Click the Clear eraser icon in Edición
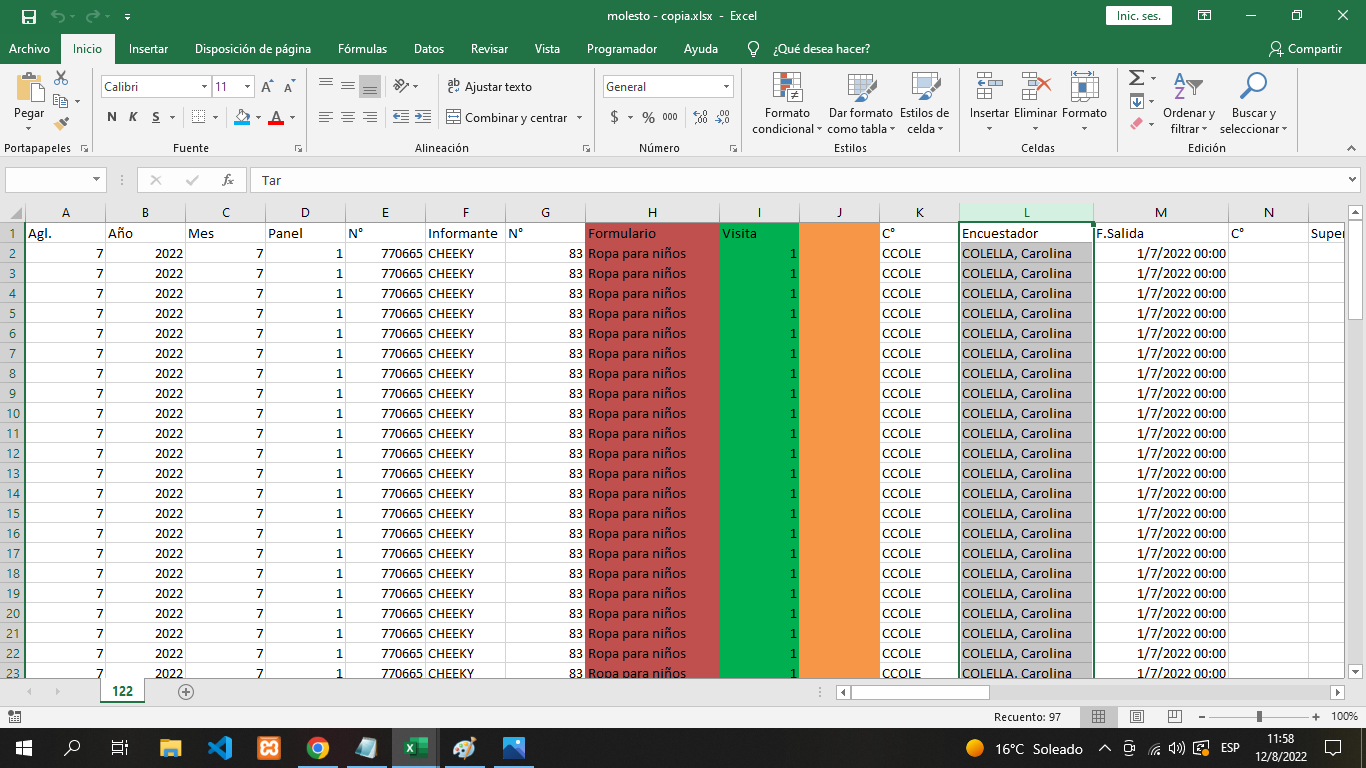1366x768 pixels. [x=1136, y=124]
